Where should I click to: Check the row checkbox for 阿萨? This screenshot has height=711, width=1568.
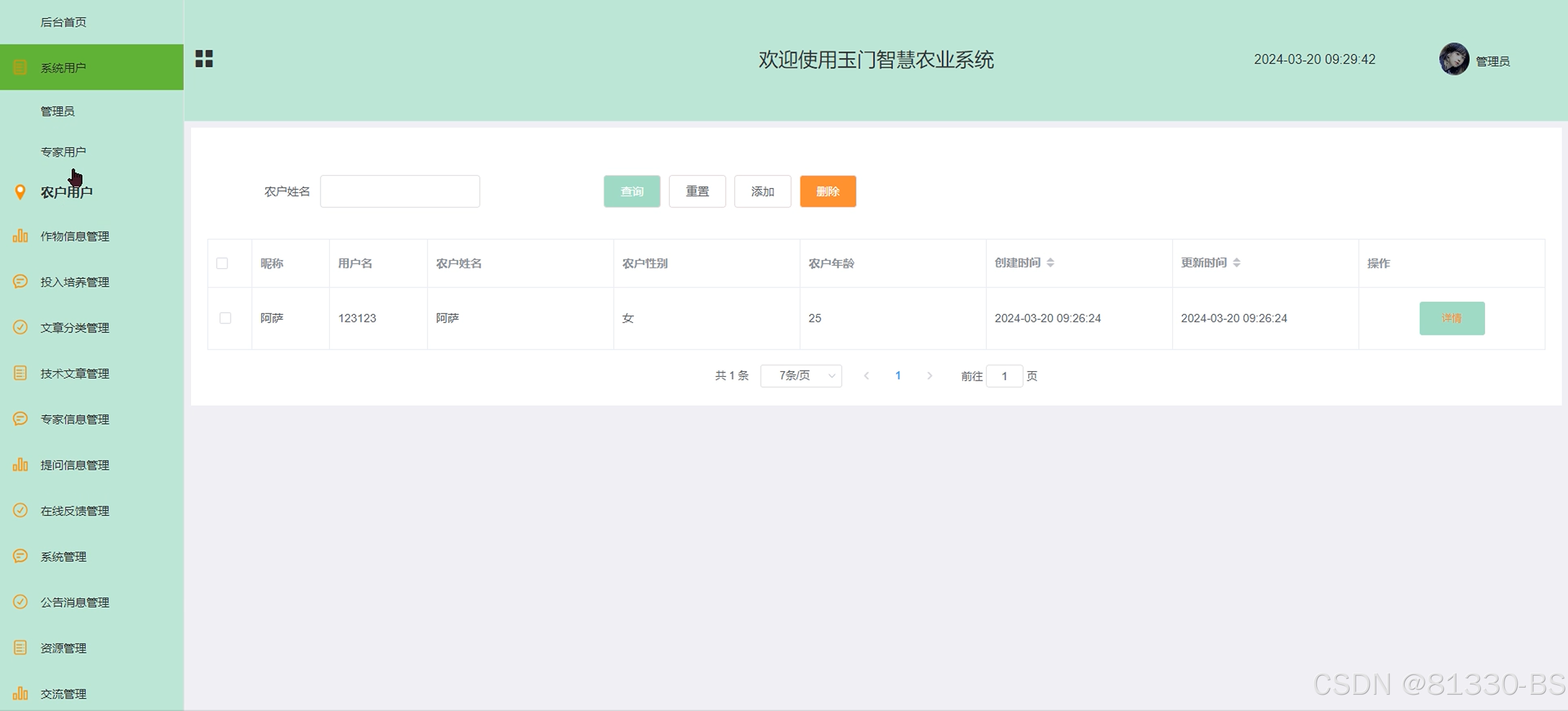(x=225, y=318)
